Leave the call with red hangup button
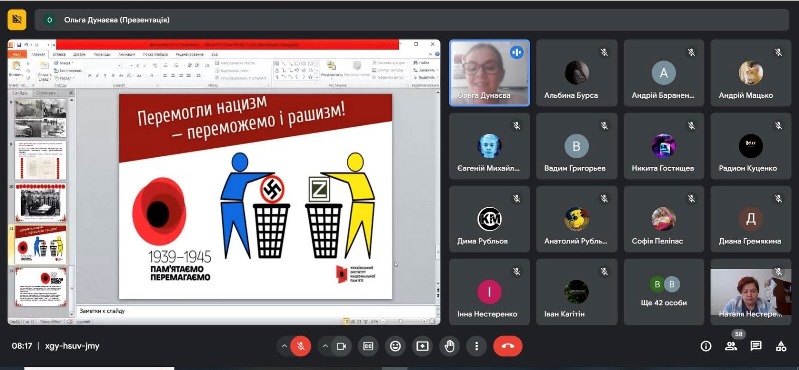 pyautogui.click(x=508, y=347)
